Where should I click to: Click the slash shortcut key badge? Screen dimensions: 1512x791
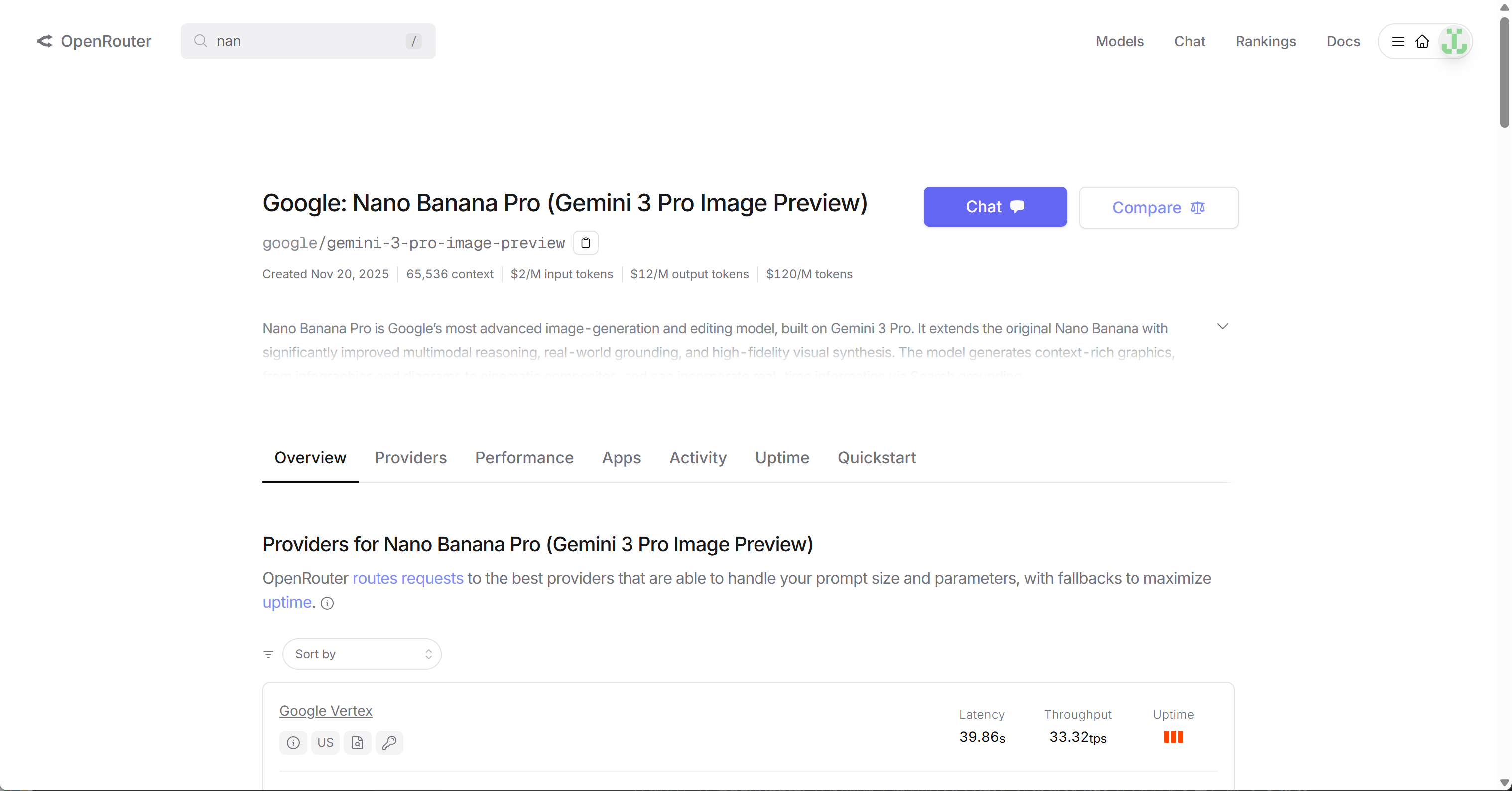click(x=413, y=41)
